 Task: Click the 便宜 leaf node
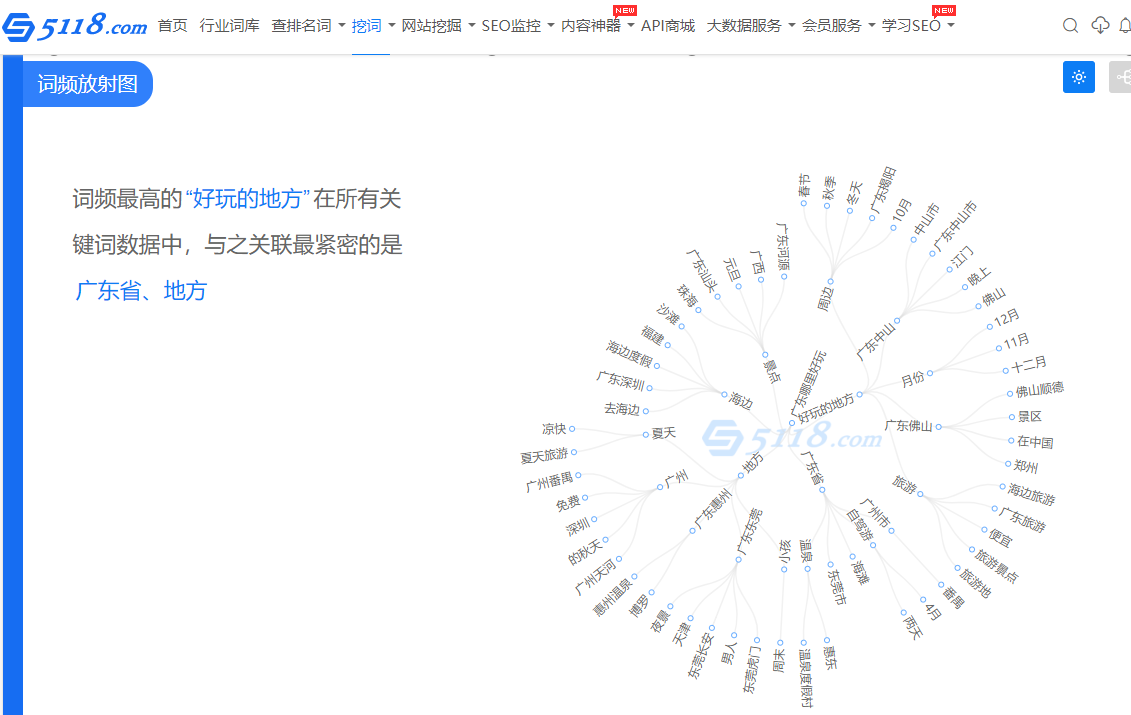1000,538
